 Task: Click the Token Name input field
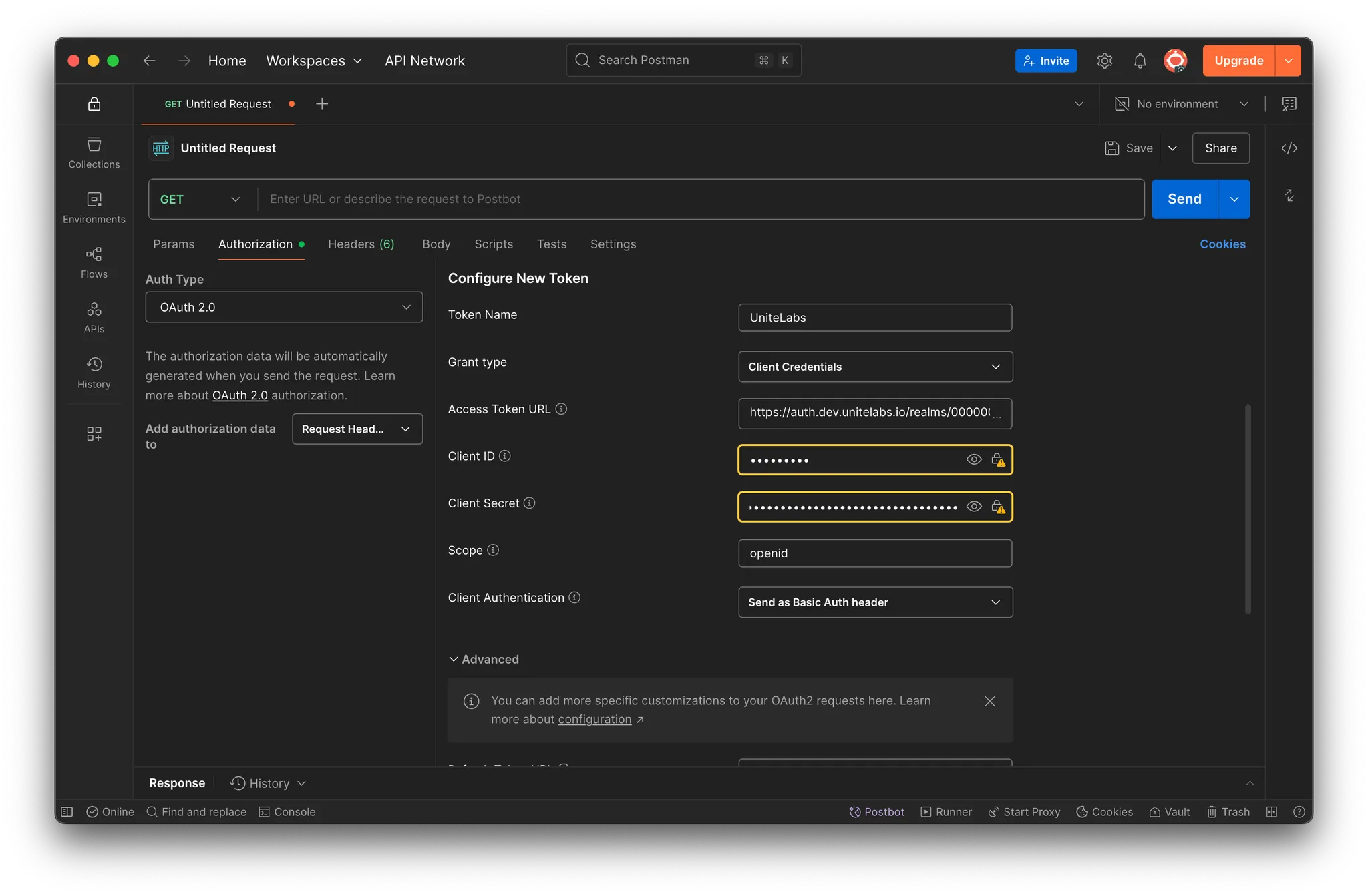875,318
